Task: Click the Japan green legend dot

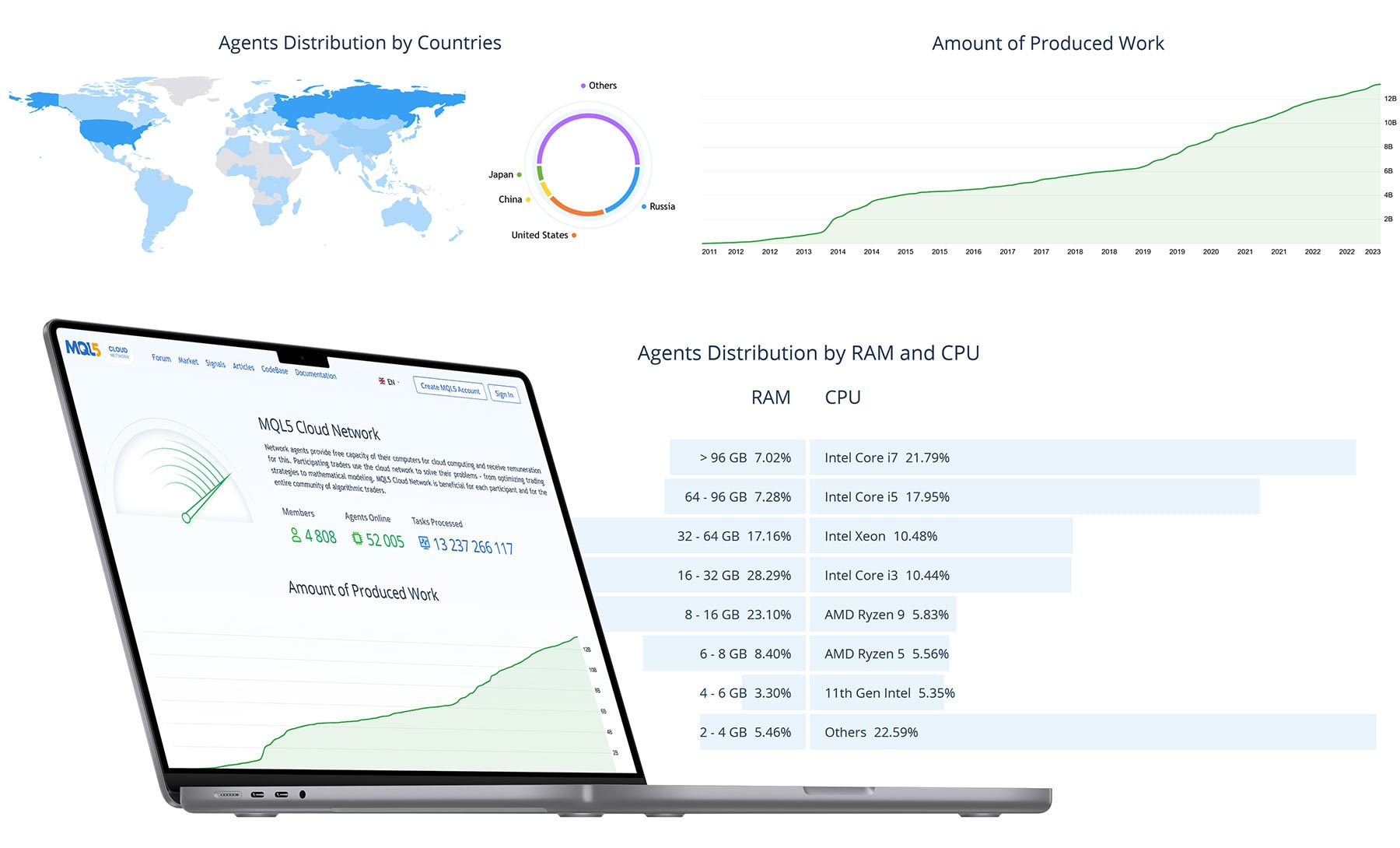Action: [x=518, y=175]
